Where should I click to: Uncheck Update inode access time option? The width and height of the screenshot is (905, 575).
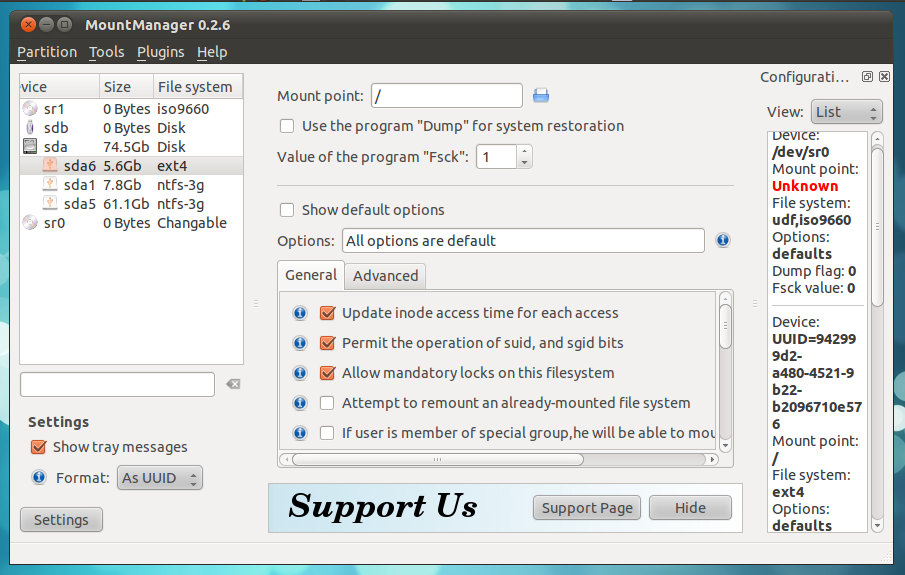[327, 313]
